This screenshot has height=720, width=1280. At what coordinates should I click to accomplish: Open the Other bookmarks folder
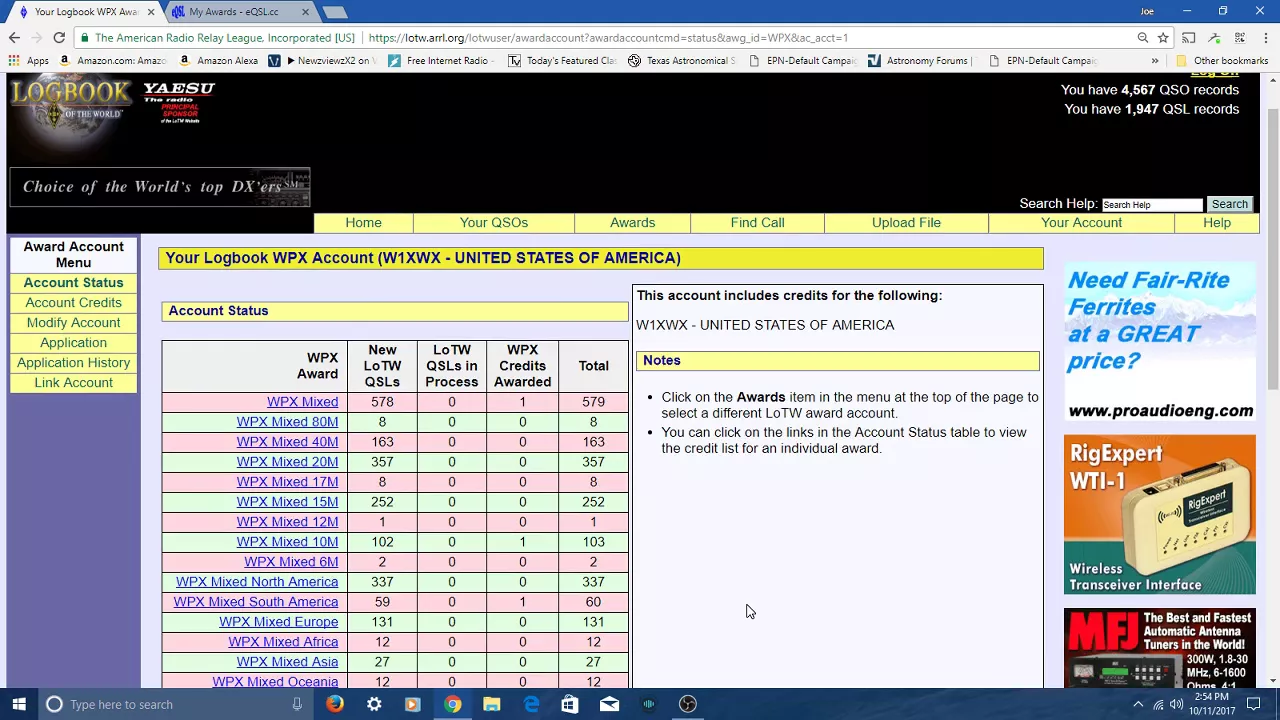point(1222,61)
